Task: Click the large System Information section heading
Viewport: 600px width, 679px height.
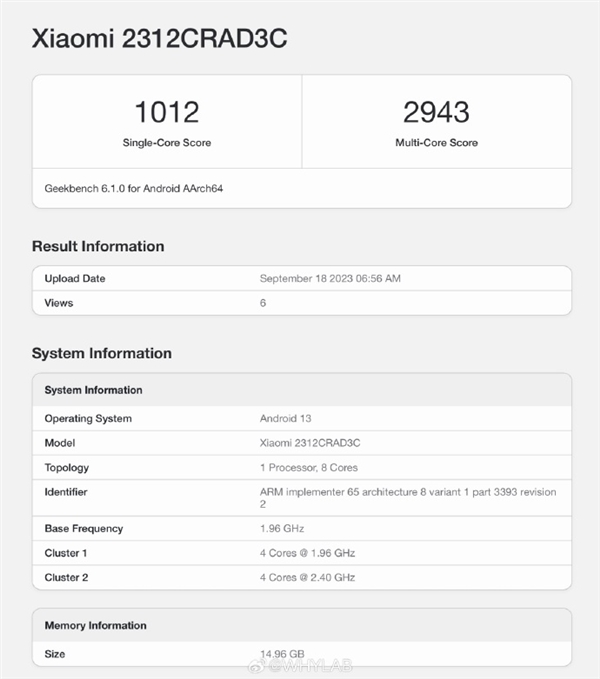Action: [x=102, y=353]
